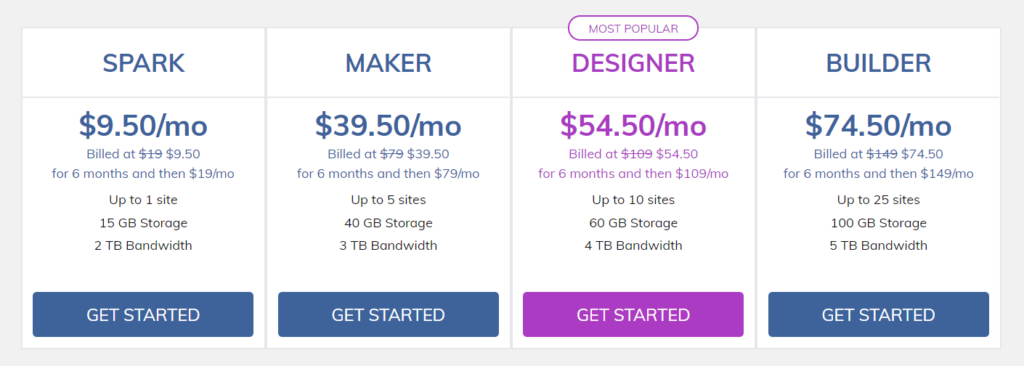The image size is (1024, 366).
Task: Click GET STARTED under the Spark plan
Action: pos(143,314)
